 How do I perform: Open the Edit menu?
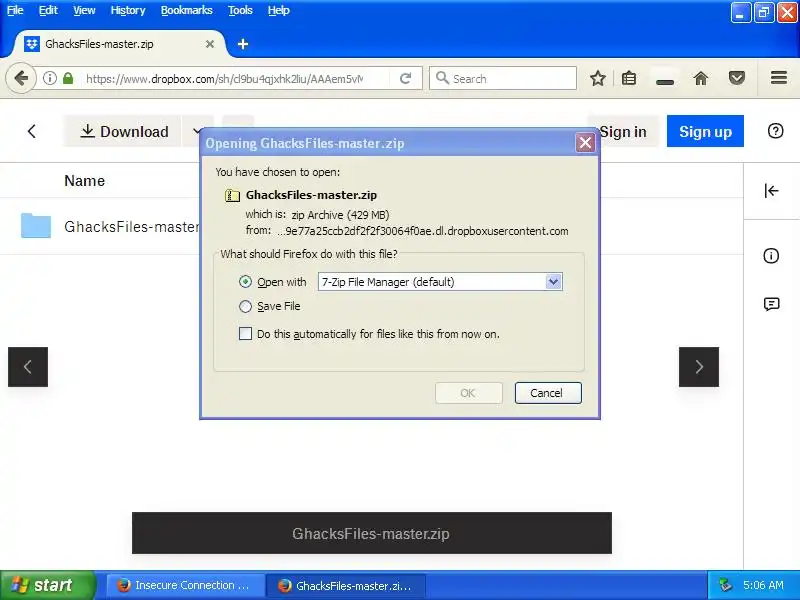pyautogui.click(x=48, y=10)
